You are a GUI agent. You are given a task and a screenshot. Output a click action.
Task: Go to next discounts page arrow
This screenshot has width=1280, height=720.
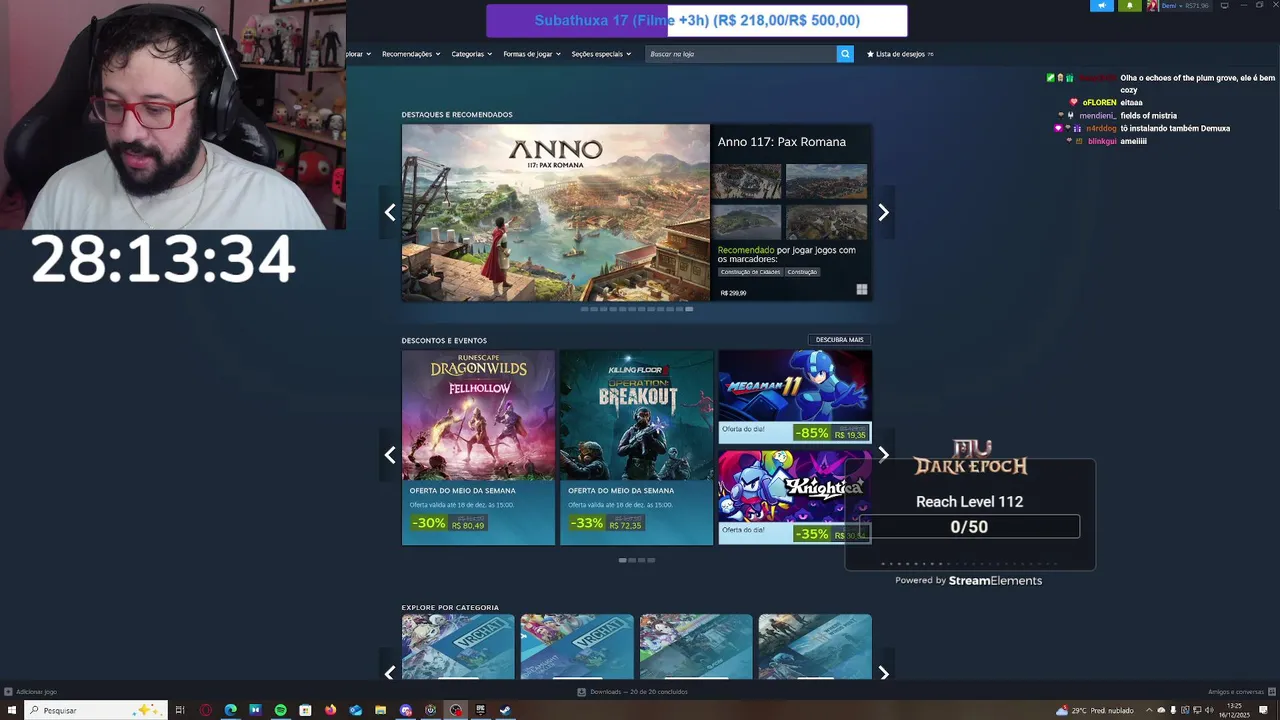[883, 455]
